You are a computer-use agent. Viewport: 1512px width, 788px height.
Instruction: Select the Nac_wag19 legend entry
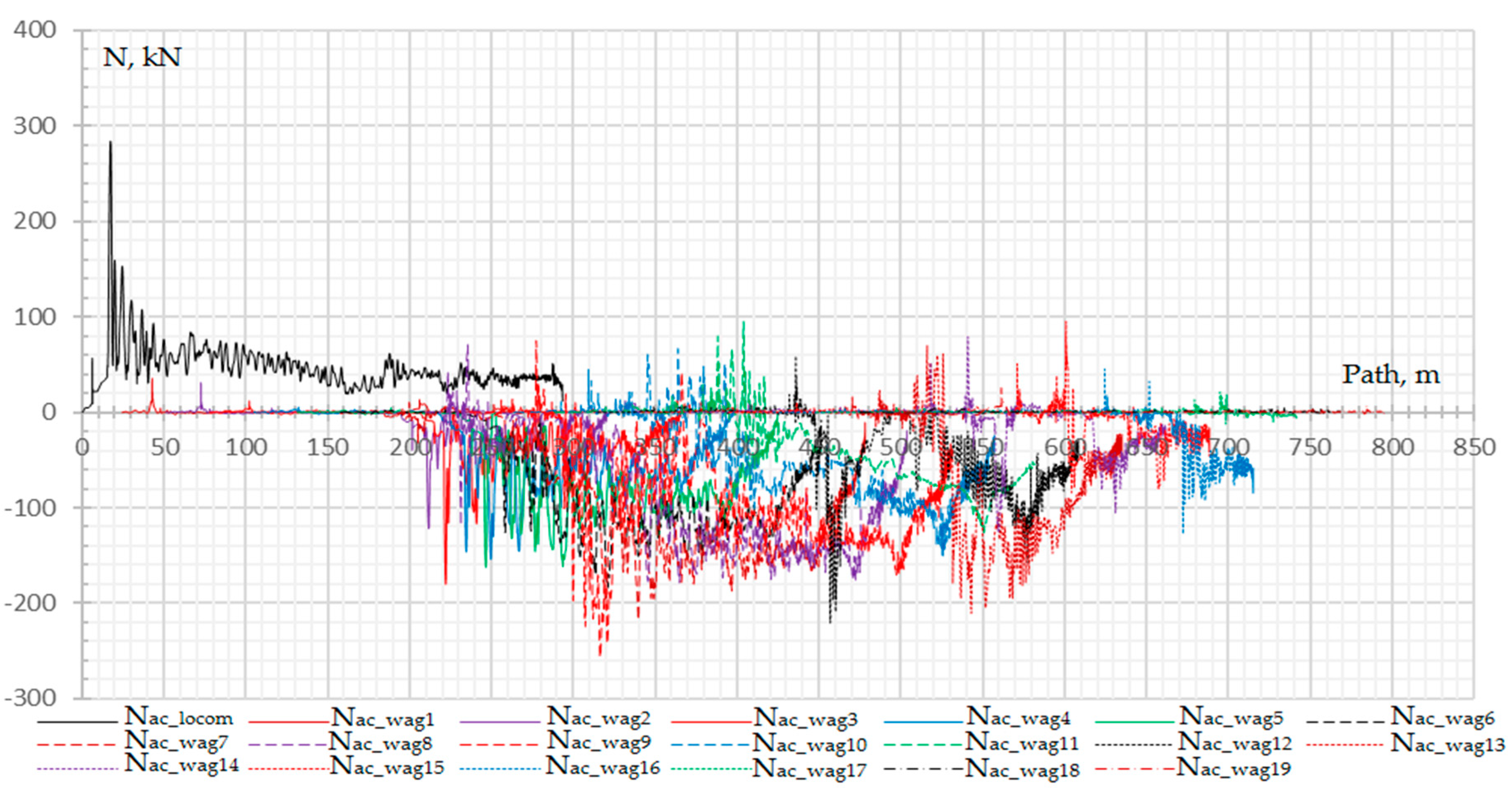1233,767
